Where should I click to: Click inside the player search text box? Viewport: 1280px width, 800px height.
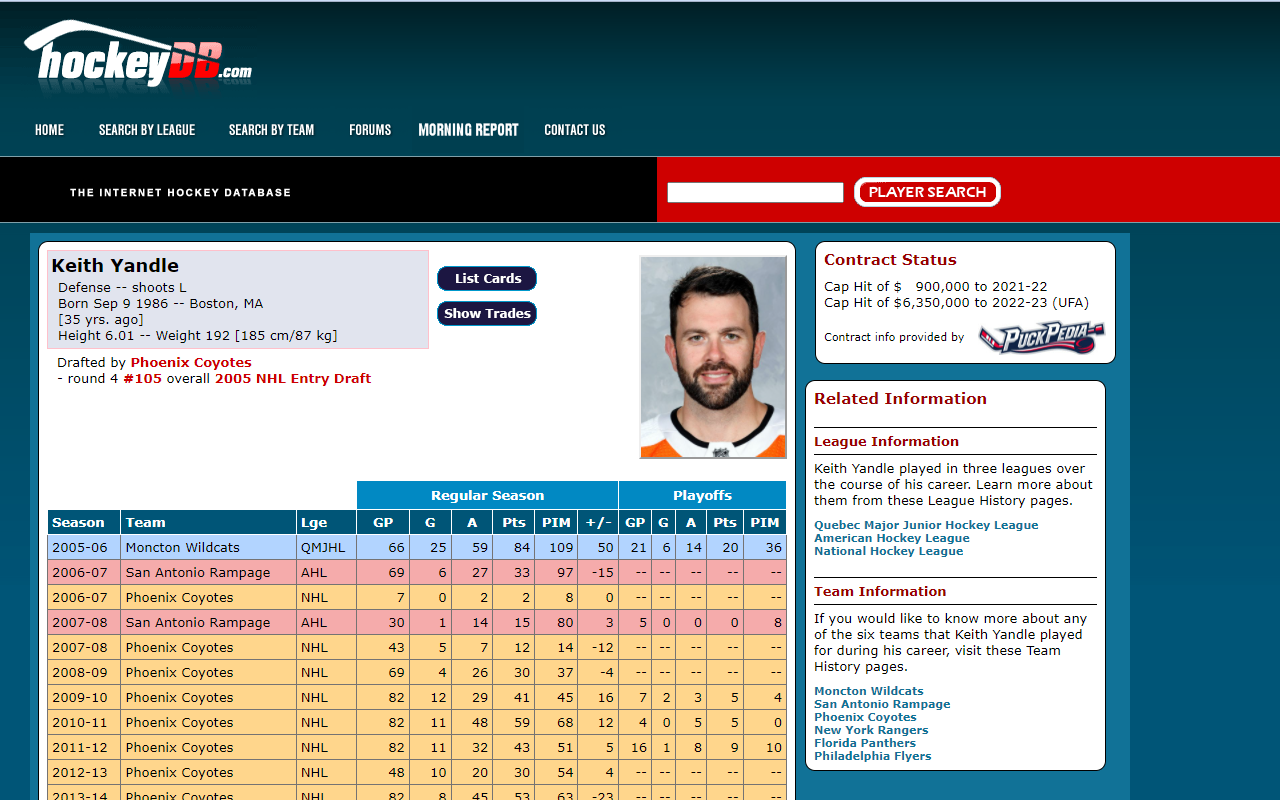pos(755,192)
